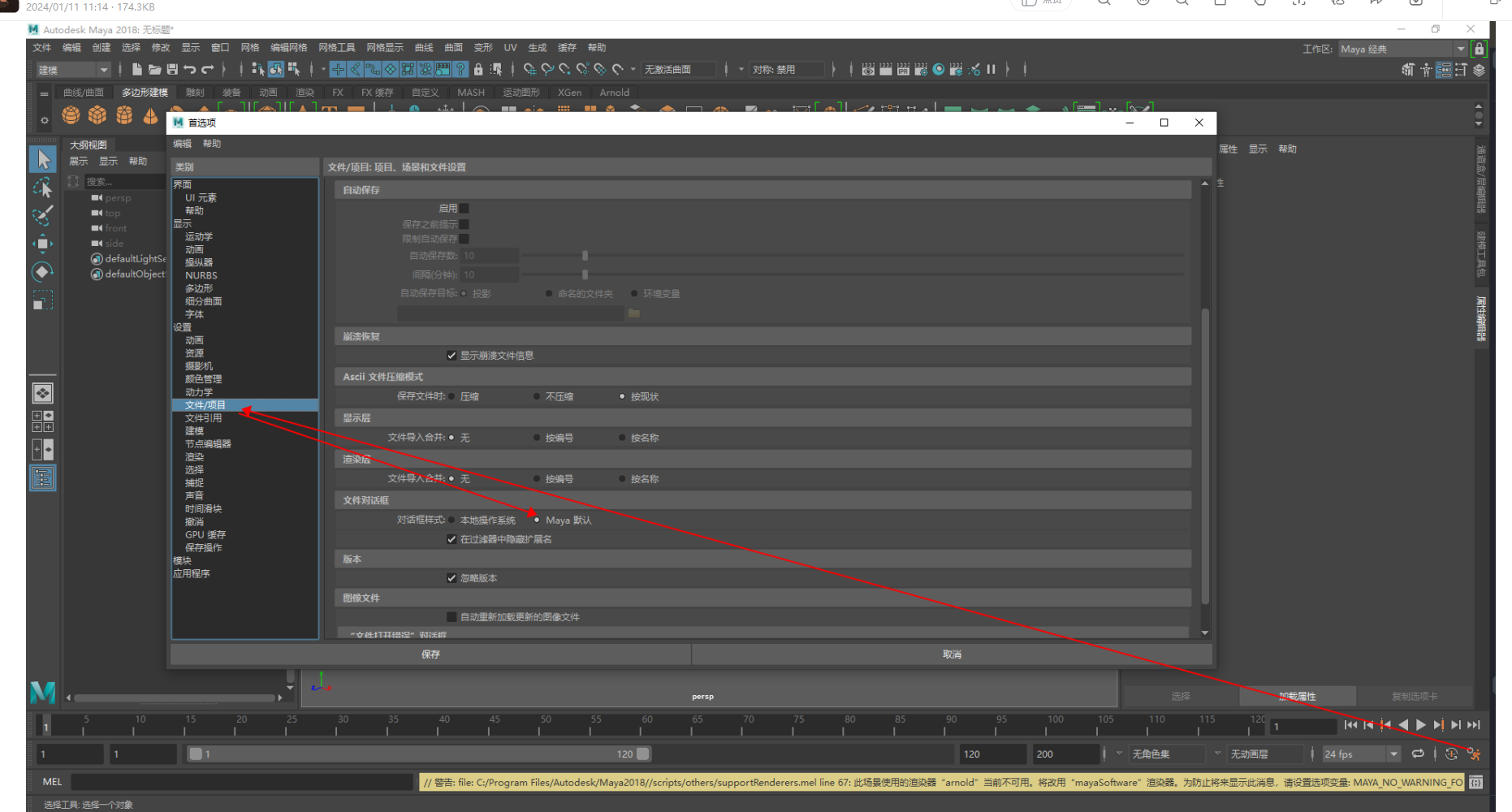Select the Maya 默认 dialog style radio

tap(537, 520)
